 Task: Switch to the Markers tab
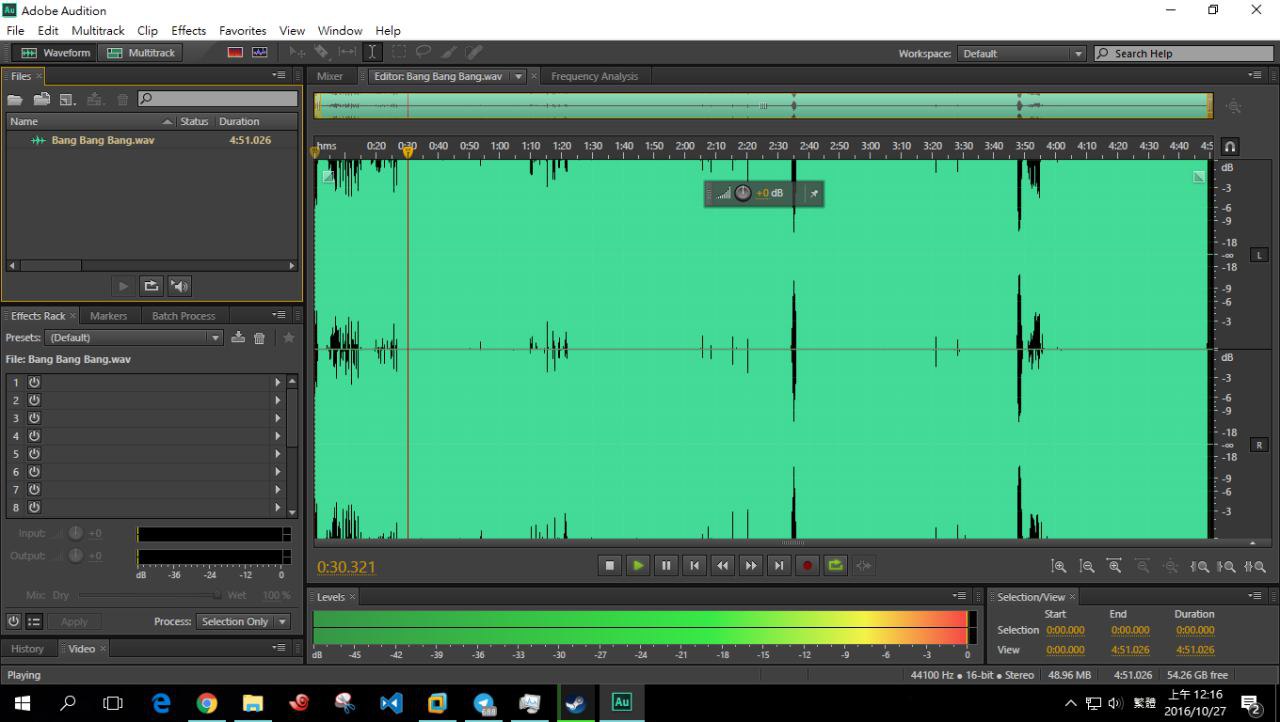point(108,316)
